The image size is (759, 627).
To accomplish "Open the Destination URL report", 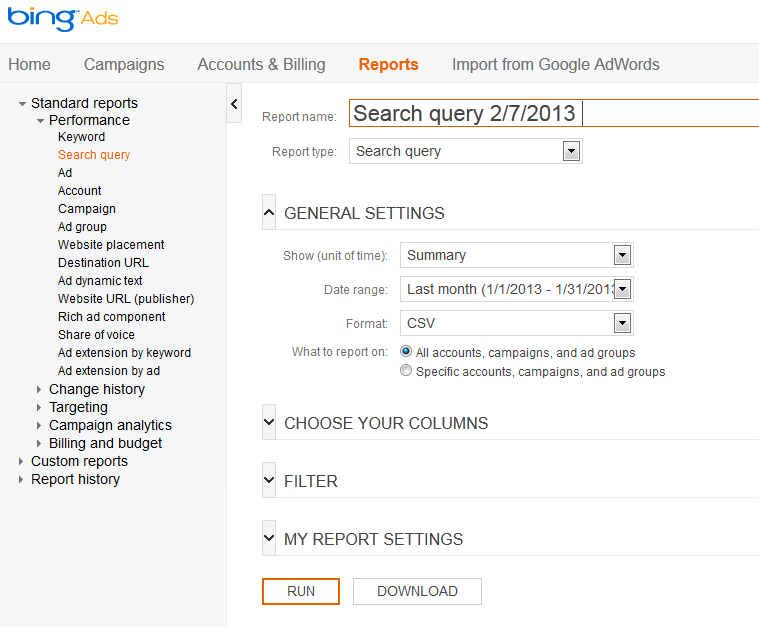I will coord(103,262).
